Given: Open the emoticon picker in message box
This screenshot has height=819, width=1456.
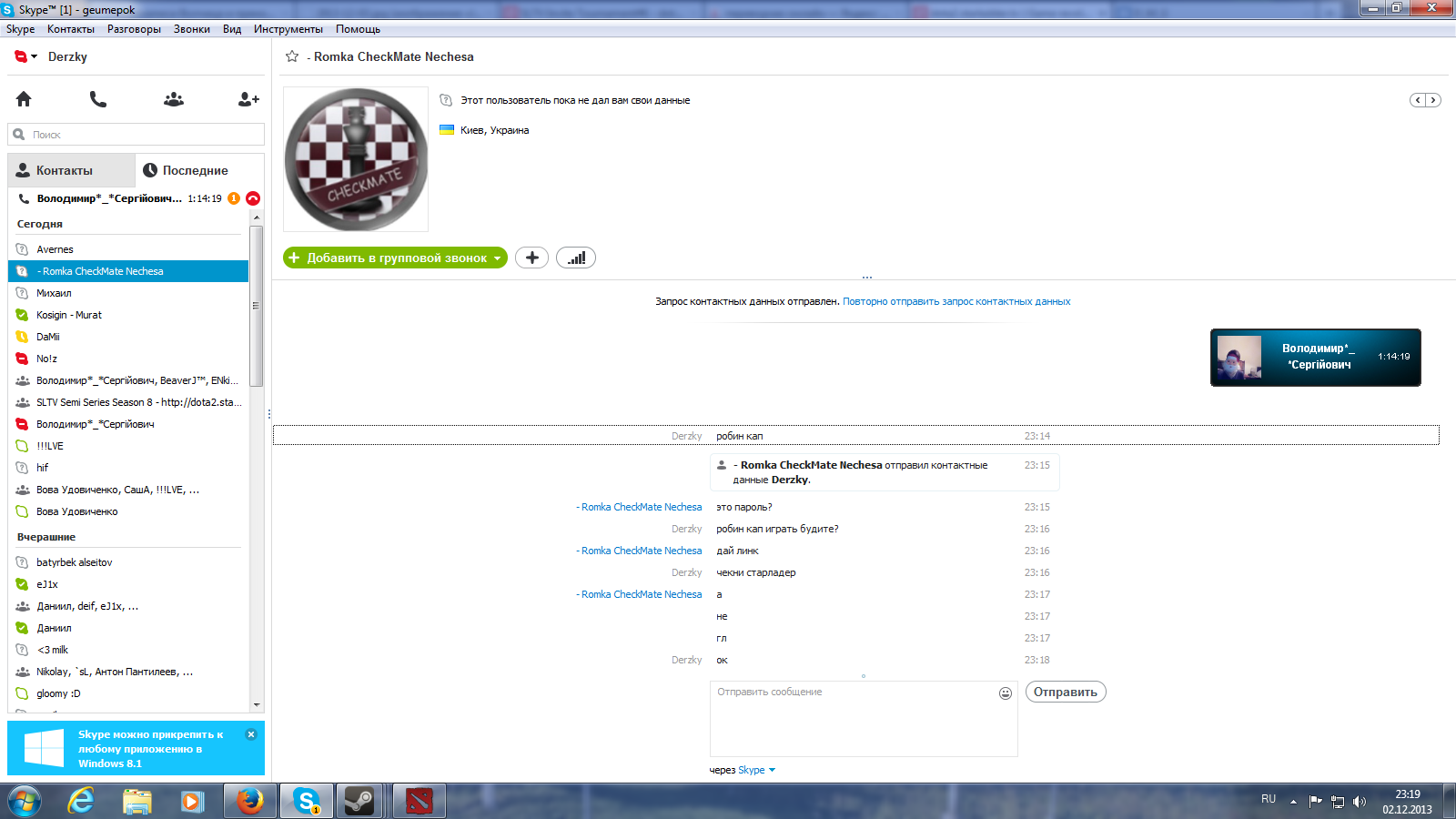Looking at the screenshot, I should pos(1006,693).
